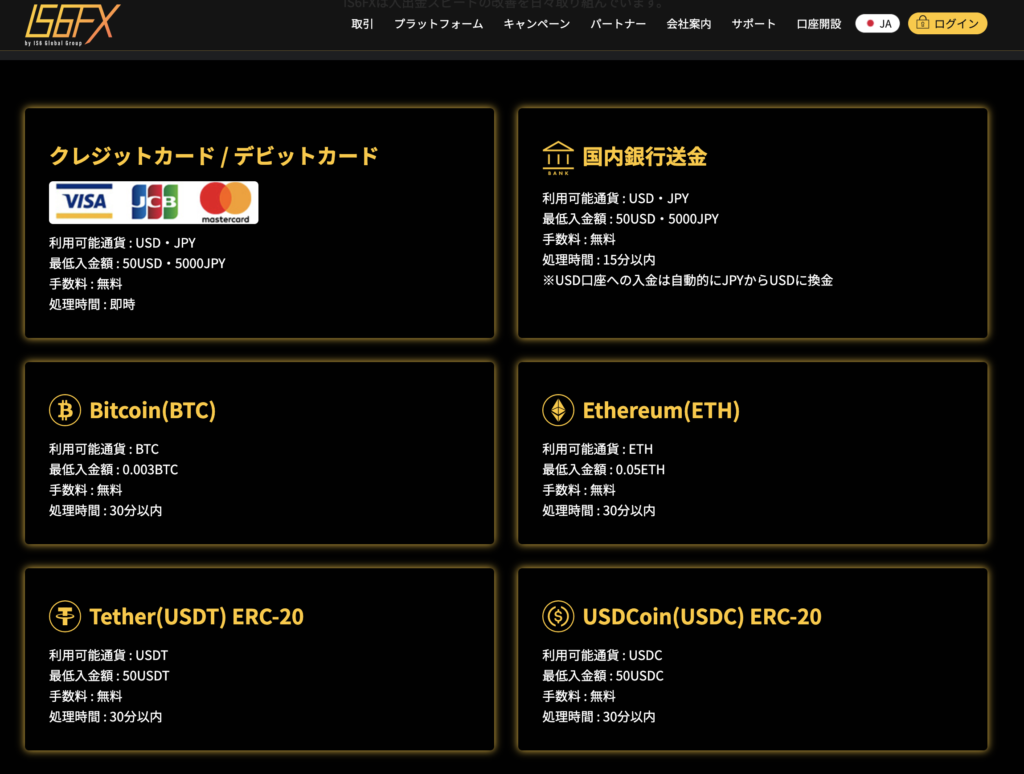
Task: Click 最低入金額 : 0.05ETH text
Action: (x=603, y=470)
